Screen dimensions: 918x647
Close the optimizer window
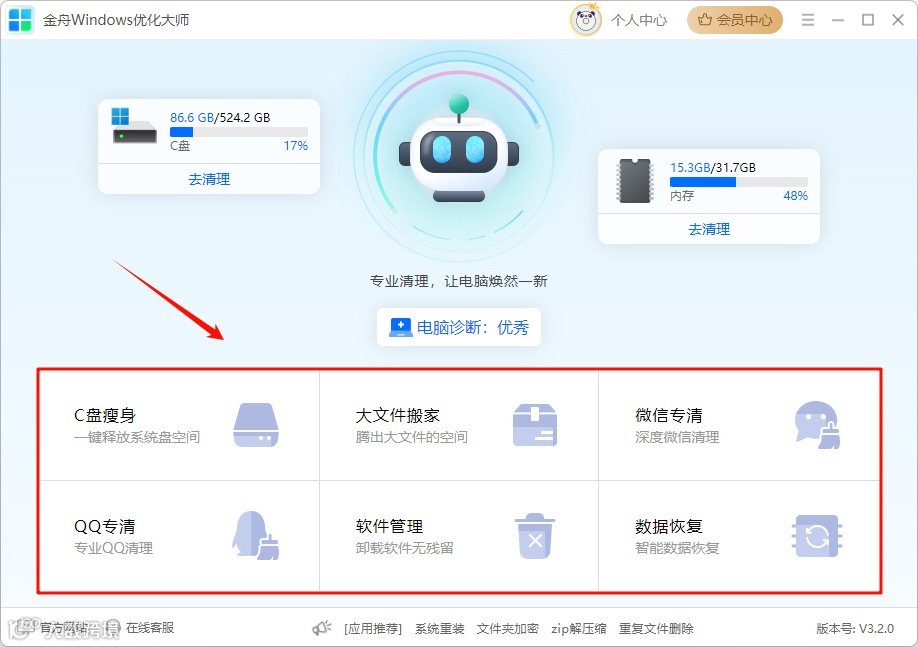898,20
